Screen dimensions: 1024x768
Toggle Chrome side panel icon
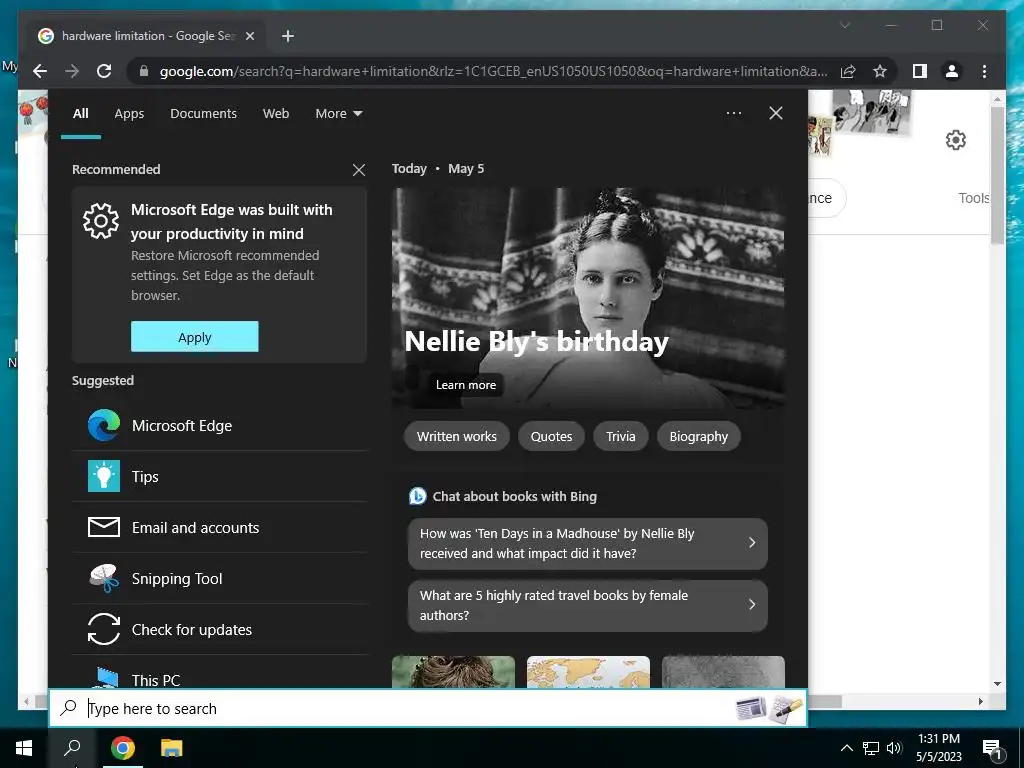(920, 71)
